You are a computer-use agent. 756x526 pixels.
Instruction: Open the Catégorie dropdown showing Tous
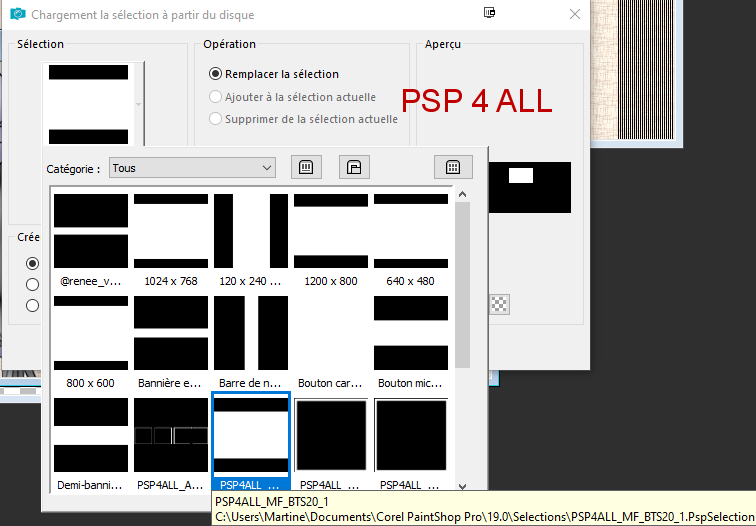coord(192,168)
